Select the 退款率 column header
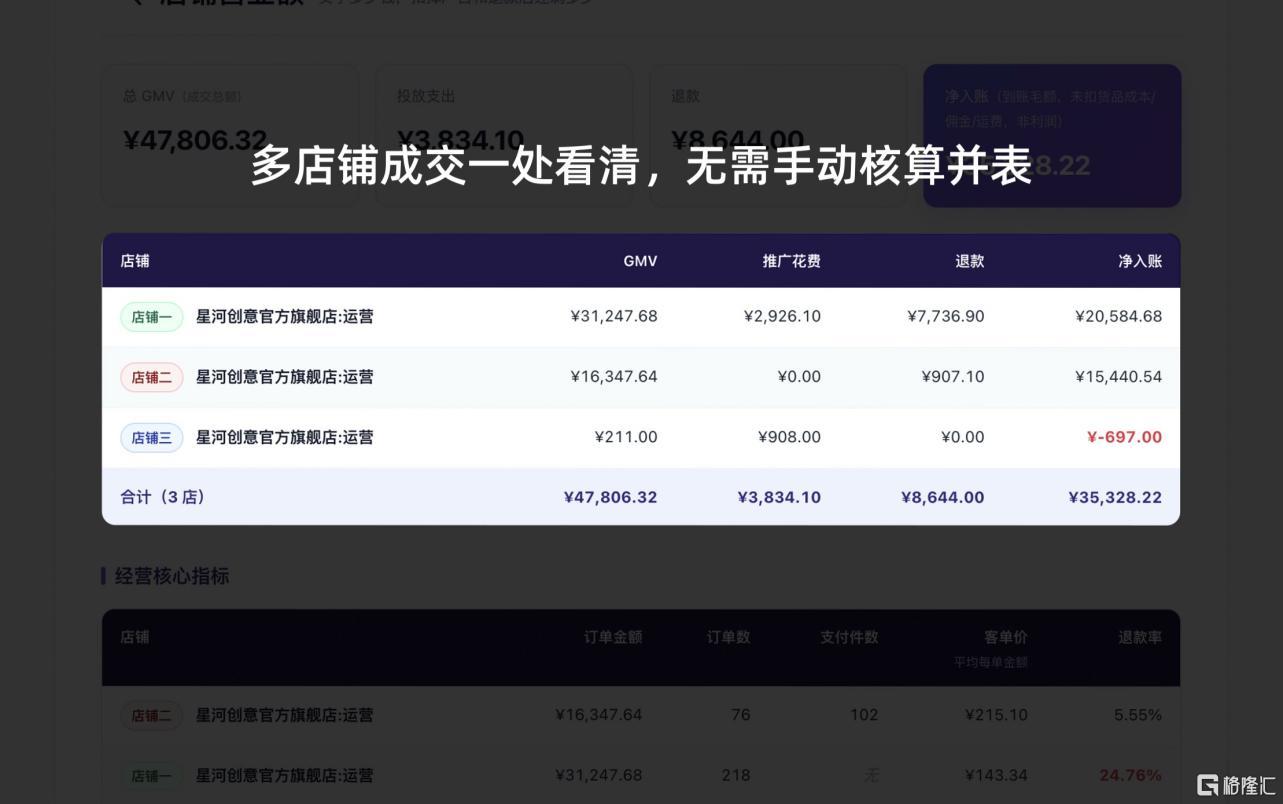Viewport: 1283px width, 804px height. click(1140, 637)
